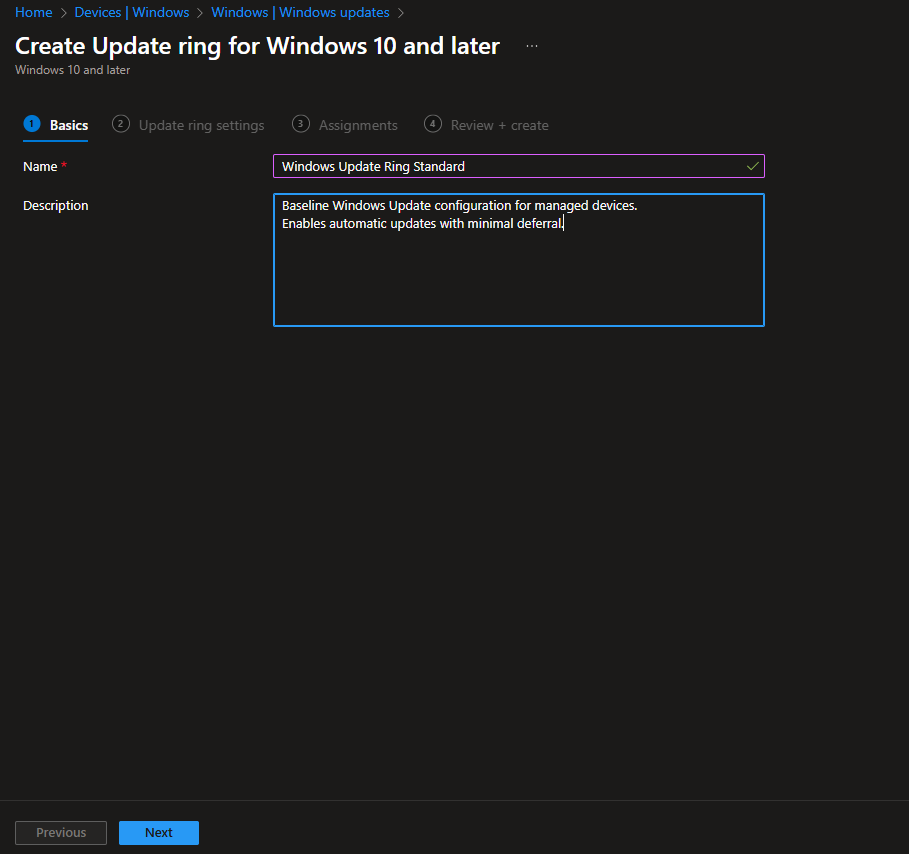This screenshot has width=909, height=854.
Task: Select the Review + create tab
Action: (499, 125)
